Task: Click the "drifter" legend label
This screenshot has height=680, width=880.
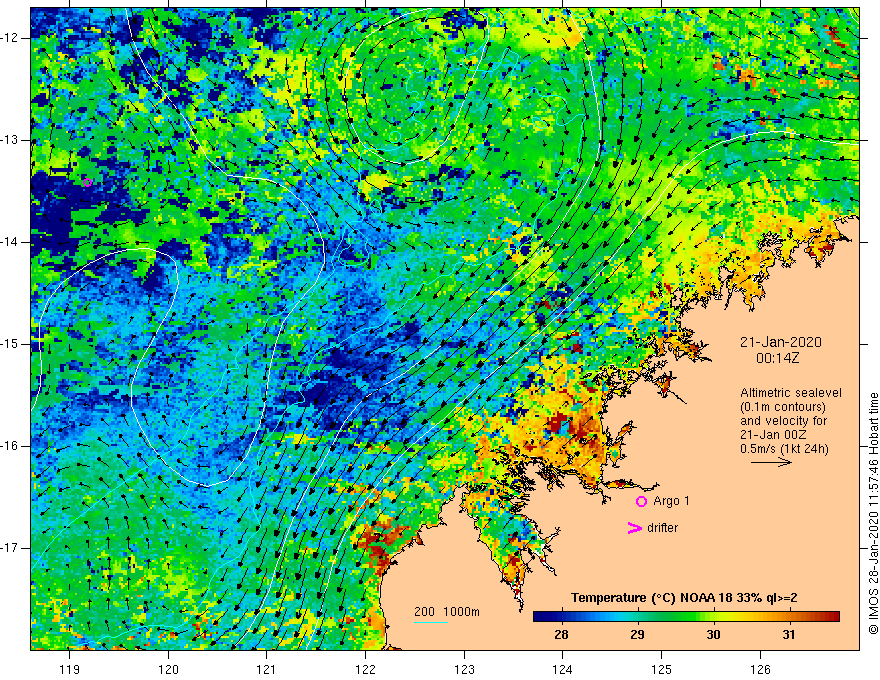Action: 662,528
